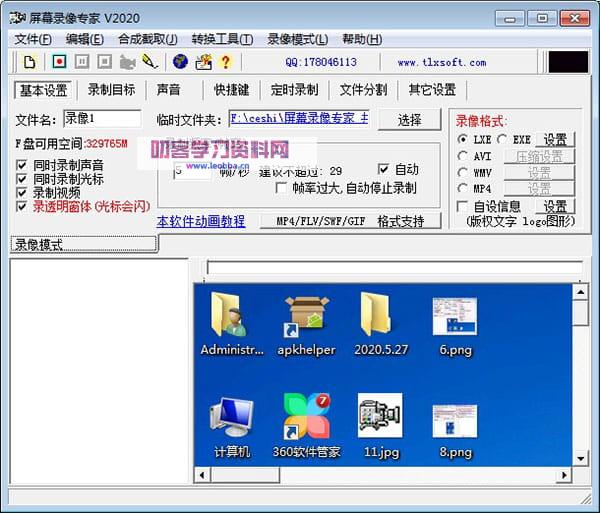Click the 360软件管家 icon in preview
Viewport: 600px width, 513px height.
[307, 416]
